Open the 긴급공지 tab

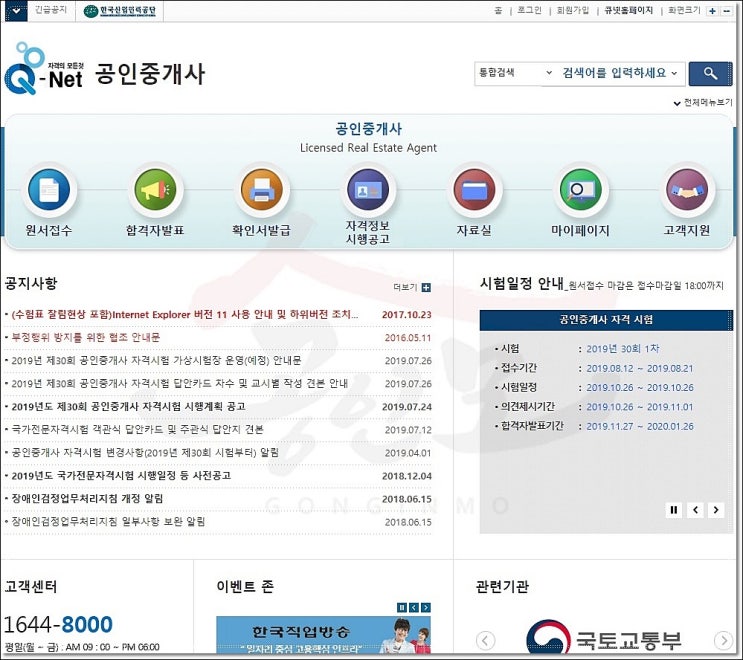(51, 10)
